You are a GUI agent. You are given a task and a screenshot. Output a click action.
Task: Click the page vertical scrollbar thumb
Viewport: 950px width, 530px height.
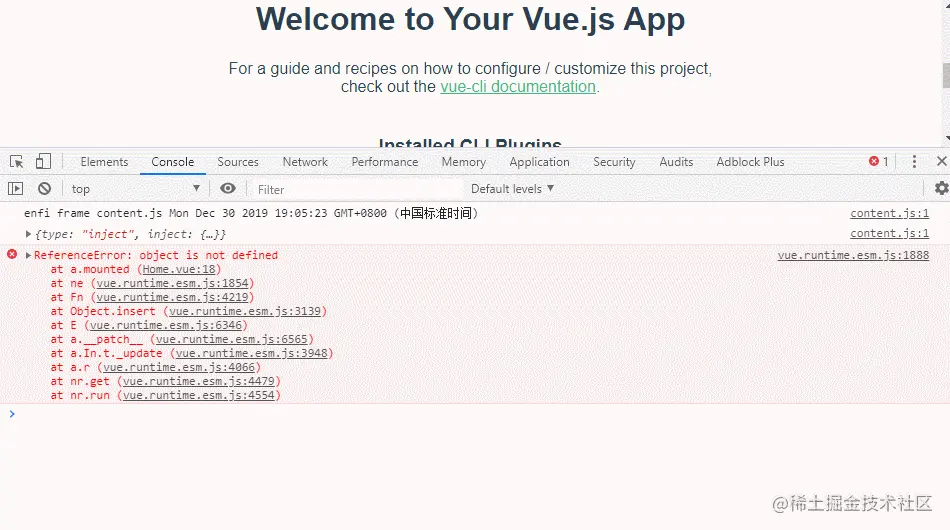pyautogui.click(x=945, y=75)
